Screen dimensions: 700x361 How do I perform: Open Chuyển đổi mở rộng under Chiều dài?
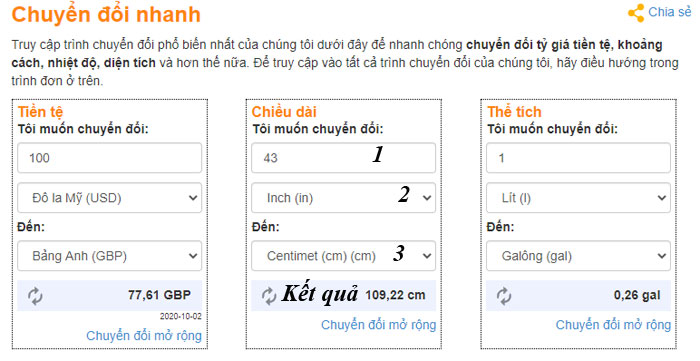tap(378, 325)
